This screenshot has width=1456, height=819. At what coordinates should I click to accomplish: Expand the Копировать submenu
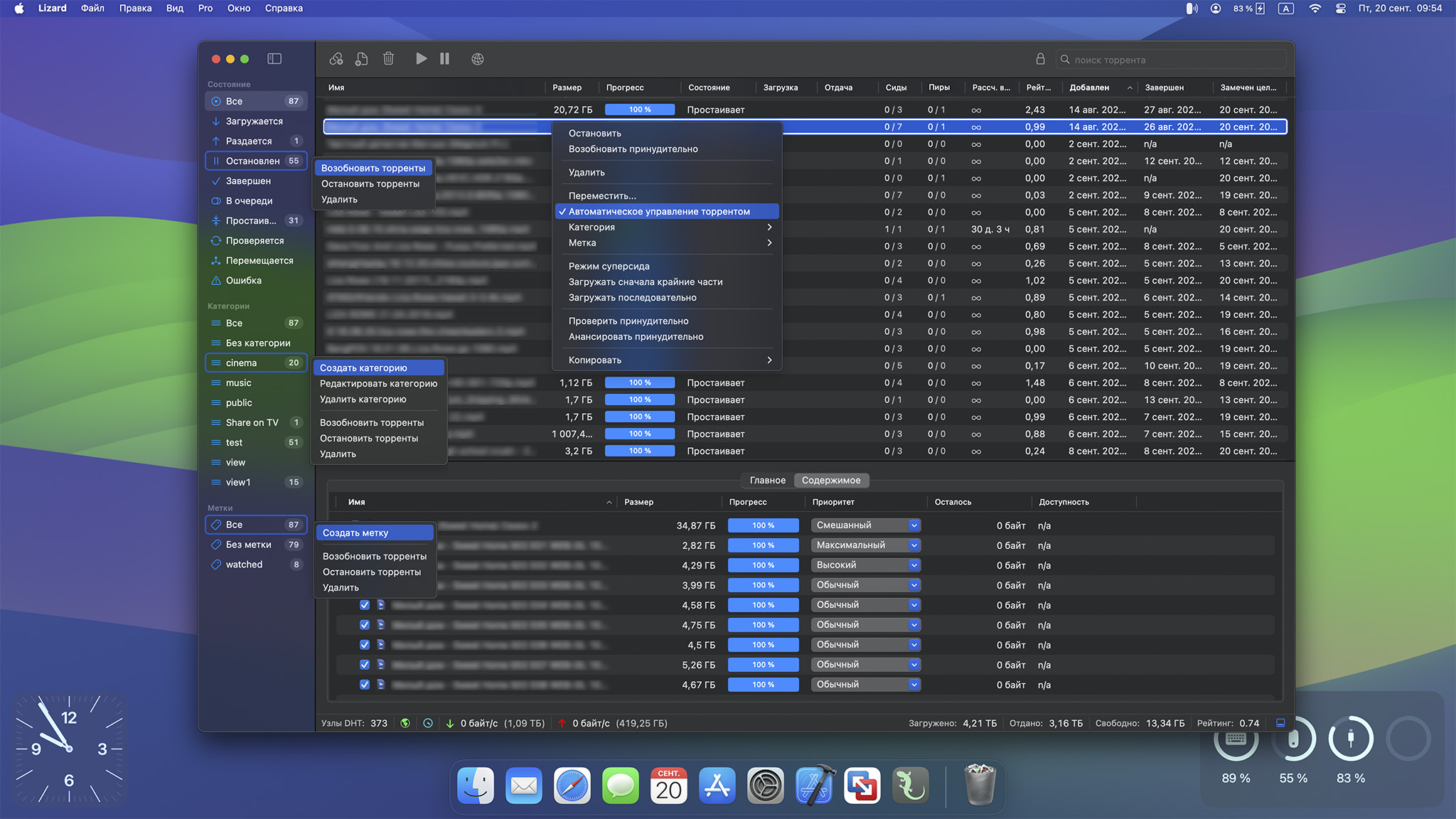pyautogui.click(x=667, y=360)
